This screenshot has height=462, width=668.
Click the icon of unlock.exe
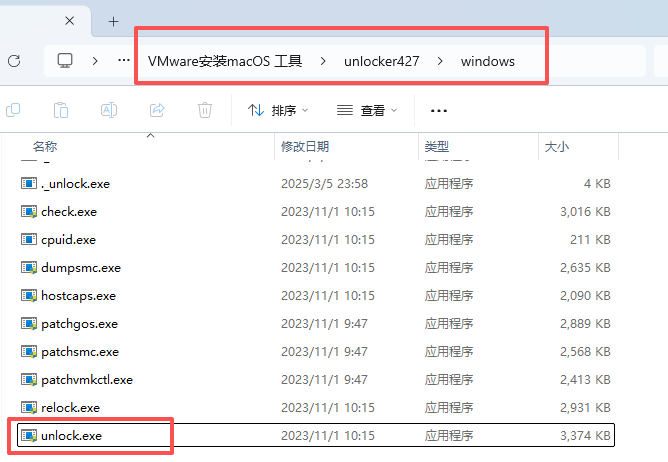pyautogui.click(x=29, y=436)
